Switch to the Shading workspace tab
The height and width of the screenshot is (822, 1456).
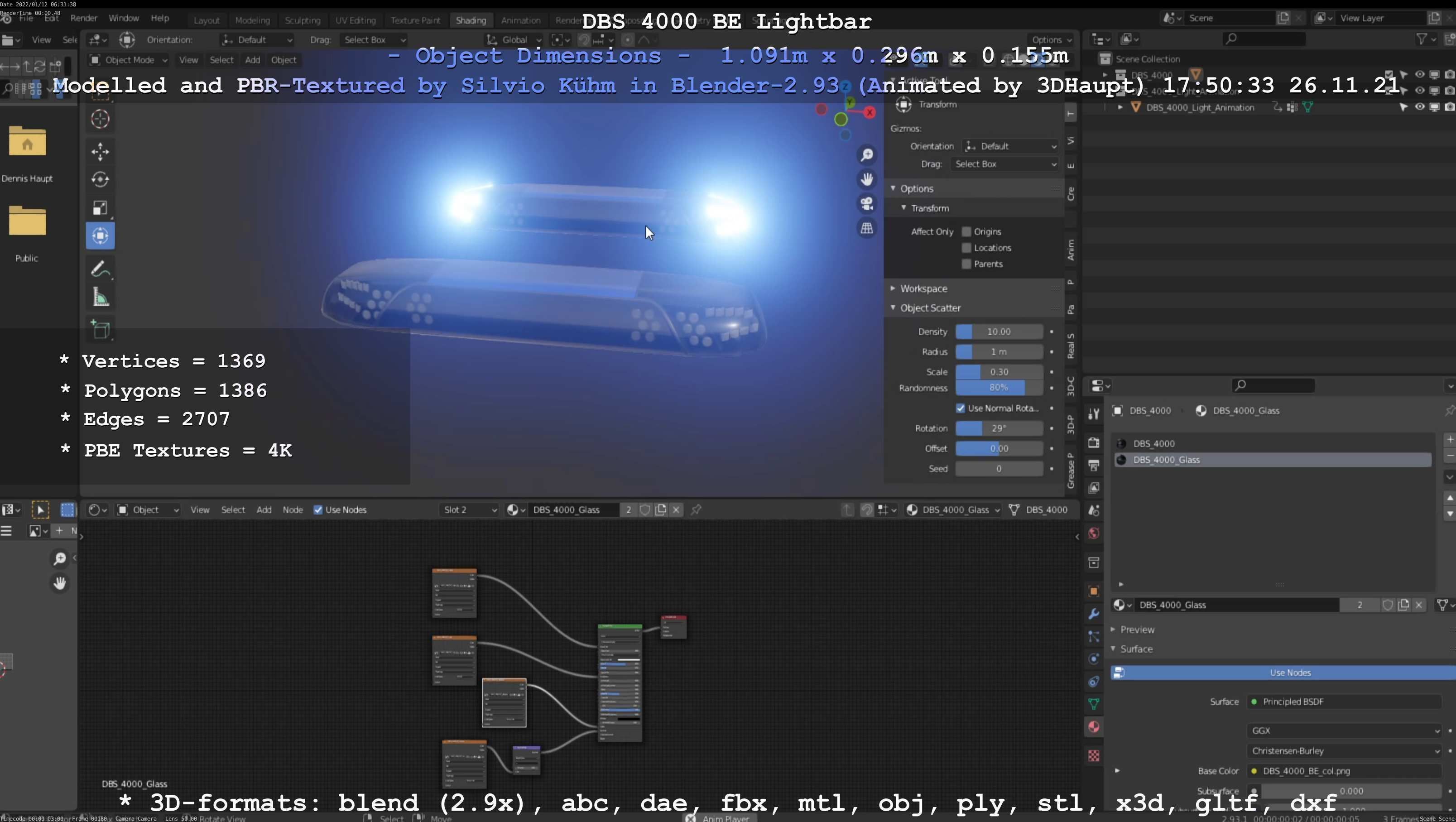[471, 20]
